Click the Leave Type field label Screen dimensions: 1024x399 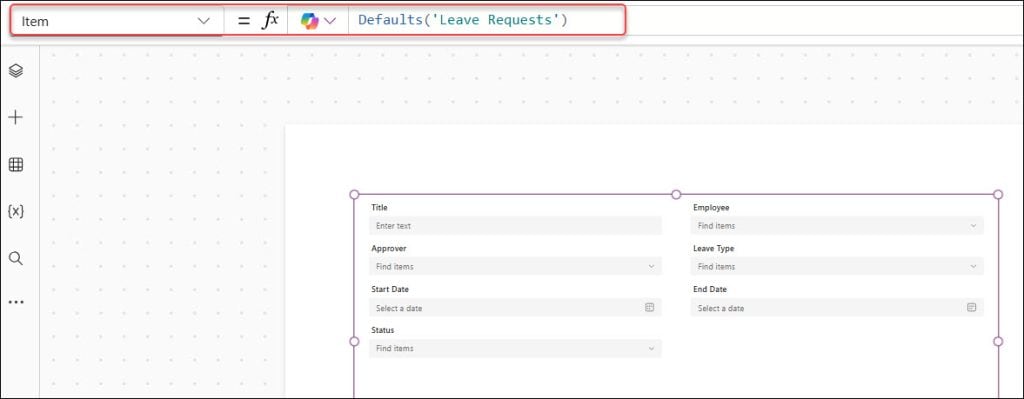click(714, 249)
